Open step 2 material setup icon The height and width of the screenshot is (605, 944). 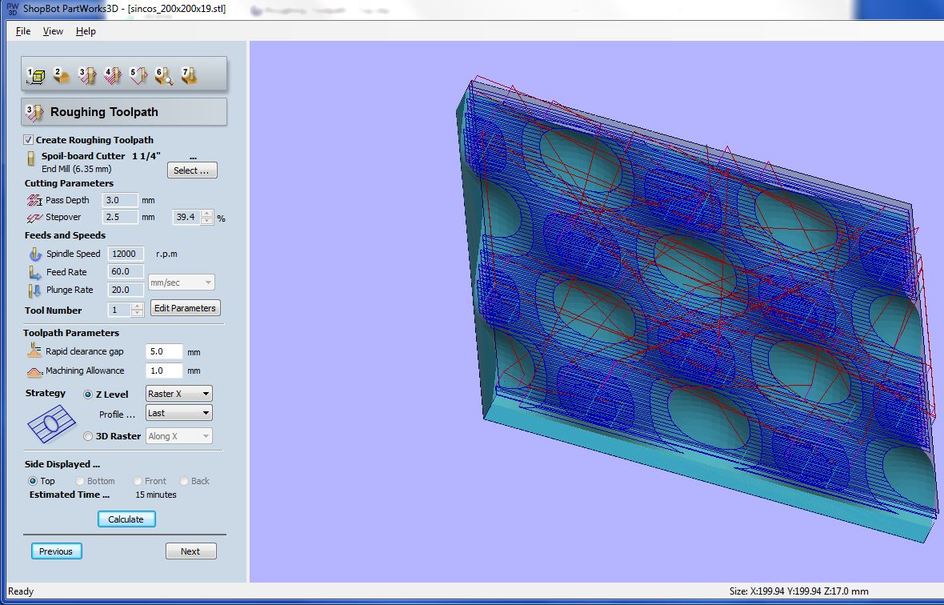(x=61, y=76)
